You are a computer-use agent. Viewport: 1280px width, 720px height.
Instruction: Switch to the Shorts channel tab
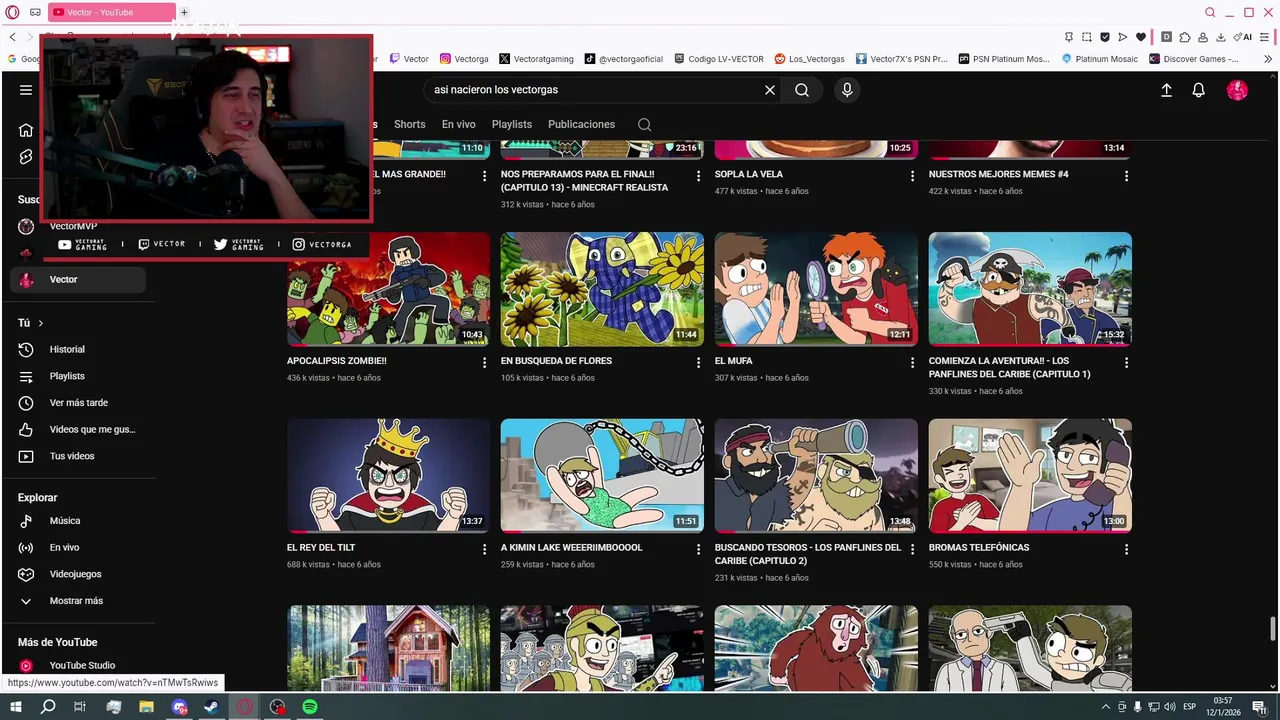[x=410, y=124]
